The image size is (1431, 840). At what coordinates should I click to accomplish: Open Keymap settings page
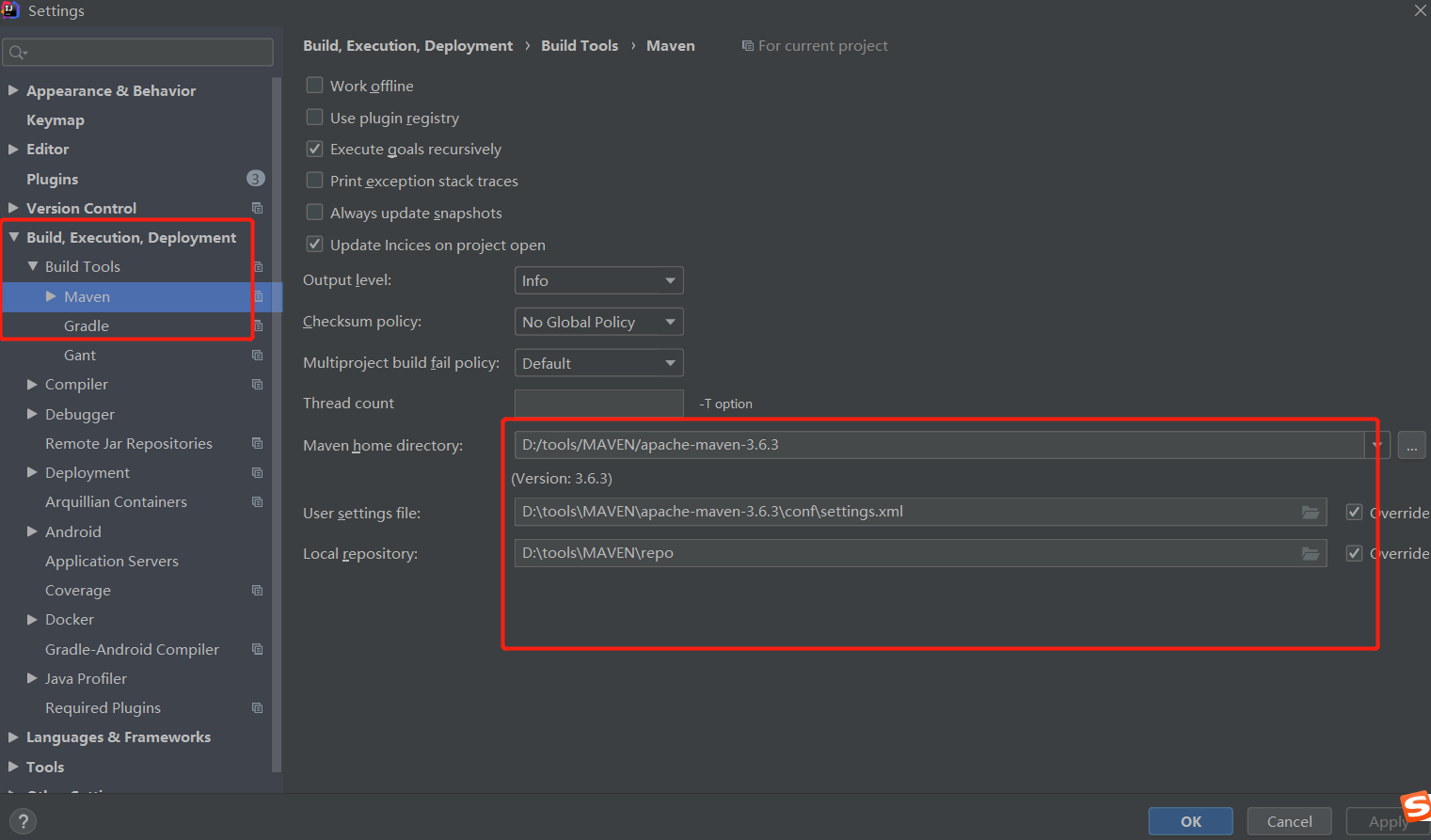[x=56, y=119]
